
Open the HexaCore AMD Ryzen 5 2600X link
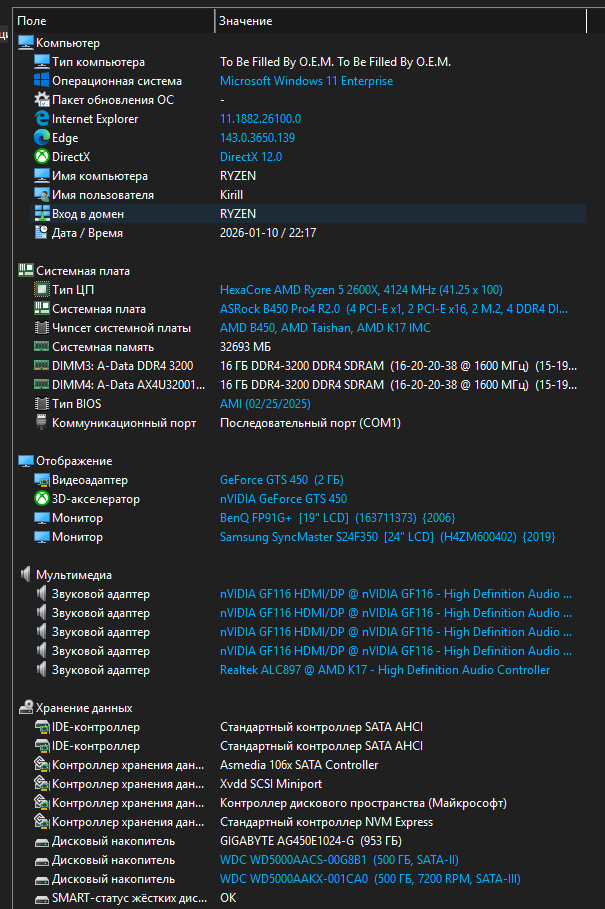[361, 289]
